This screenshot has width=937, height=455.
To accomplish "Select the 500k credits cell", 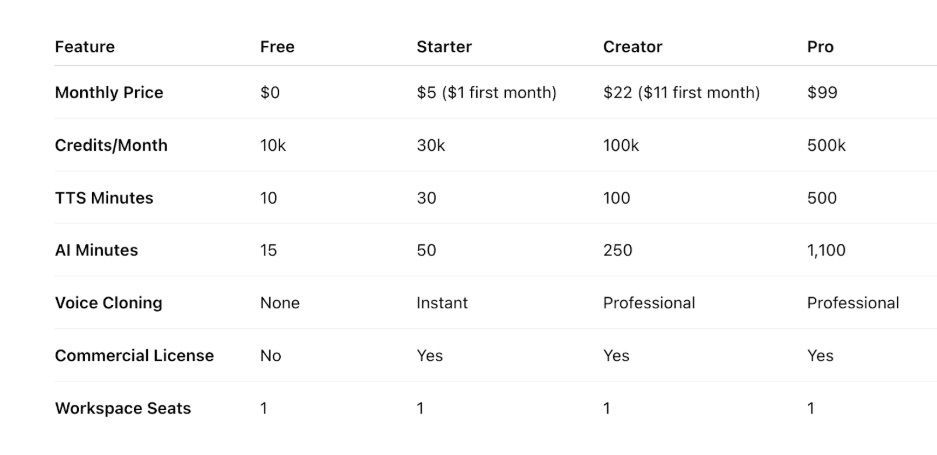I will coord(826,145).
